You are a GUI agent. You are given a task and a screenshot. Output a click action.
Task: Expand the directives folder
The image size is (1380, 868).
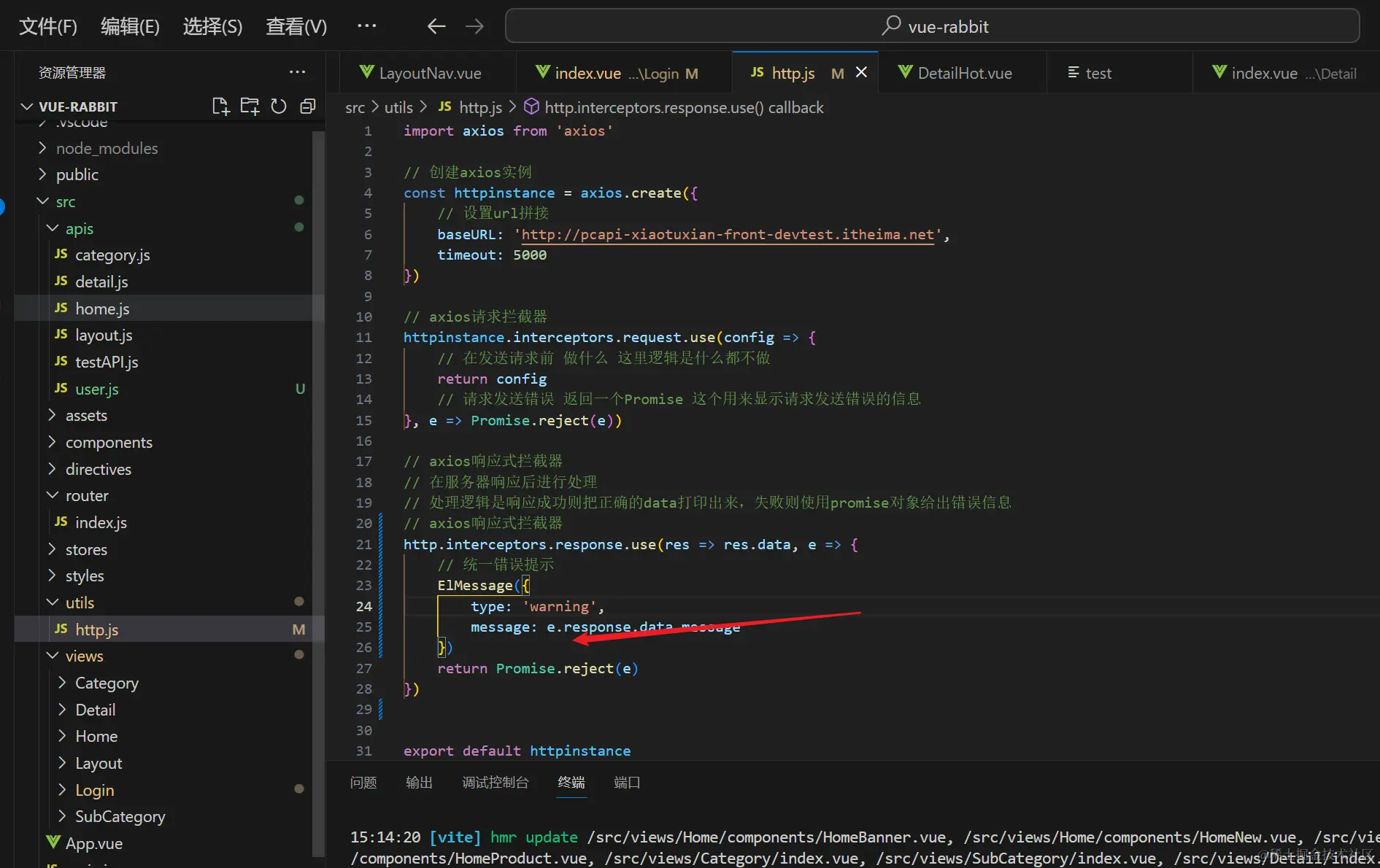click(x=99, y=469)
